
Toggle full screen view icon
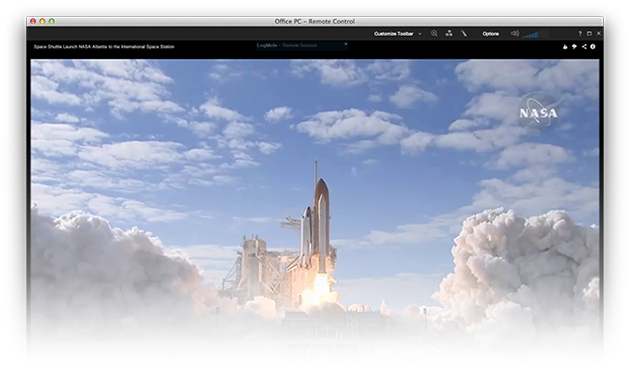point(589,34)
